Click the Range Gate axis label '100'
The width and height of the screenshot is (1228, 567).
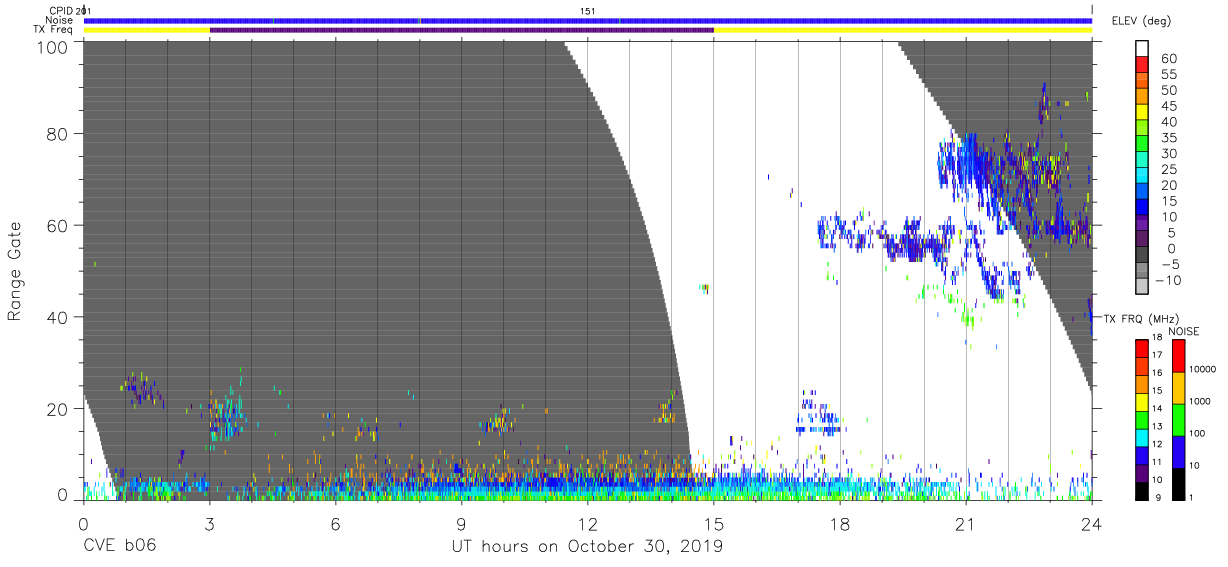pos(52,48)
